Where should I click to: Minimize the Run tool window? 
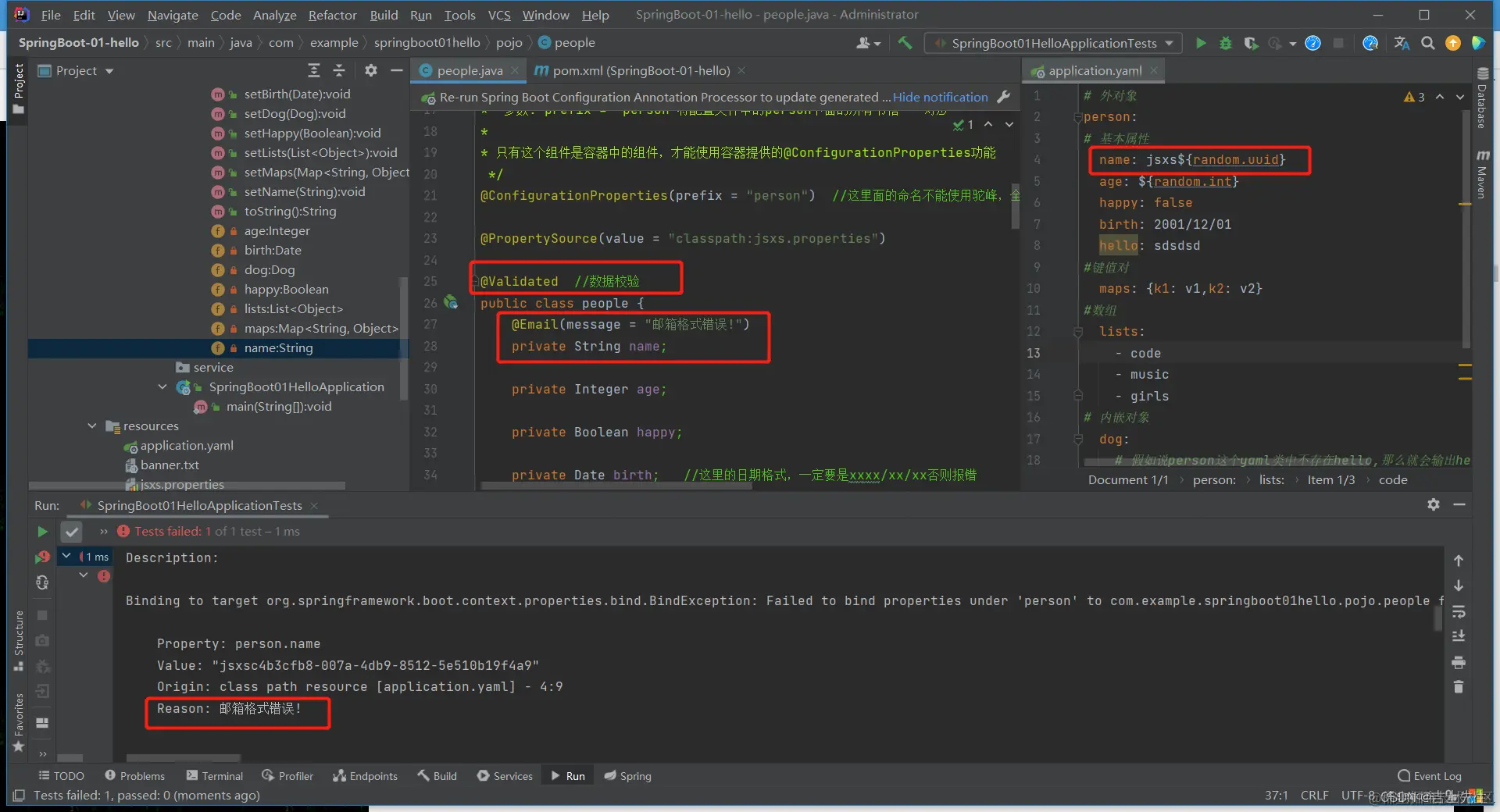[x=1459, y=504]
